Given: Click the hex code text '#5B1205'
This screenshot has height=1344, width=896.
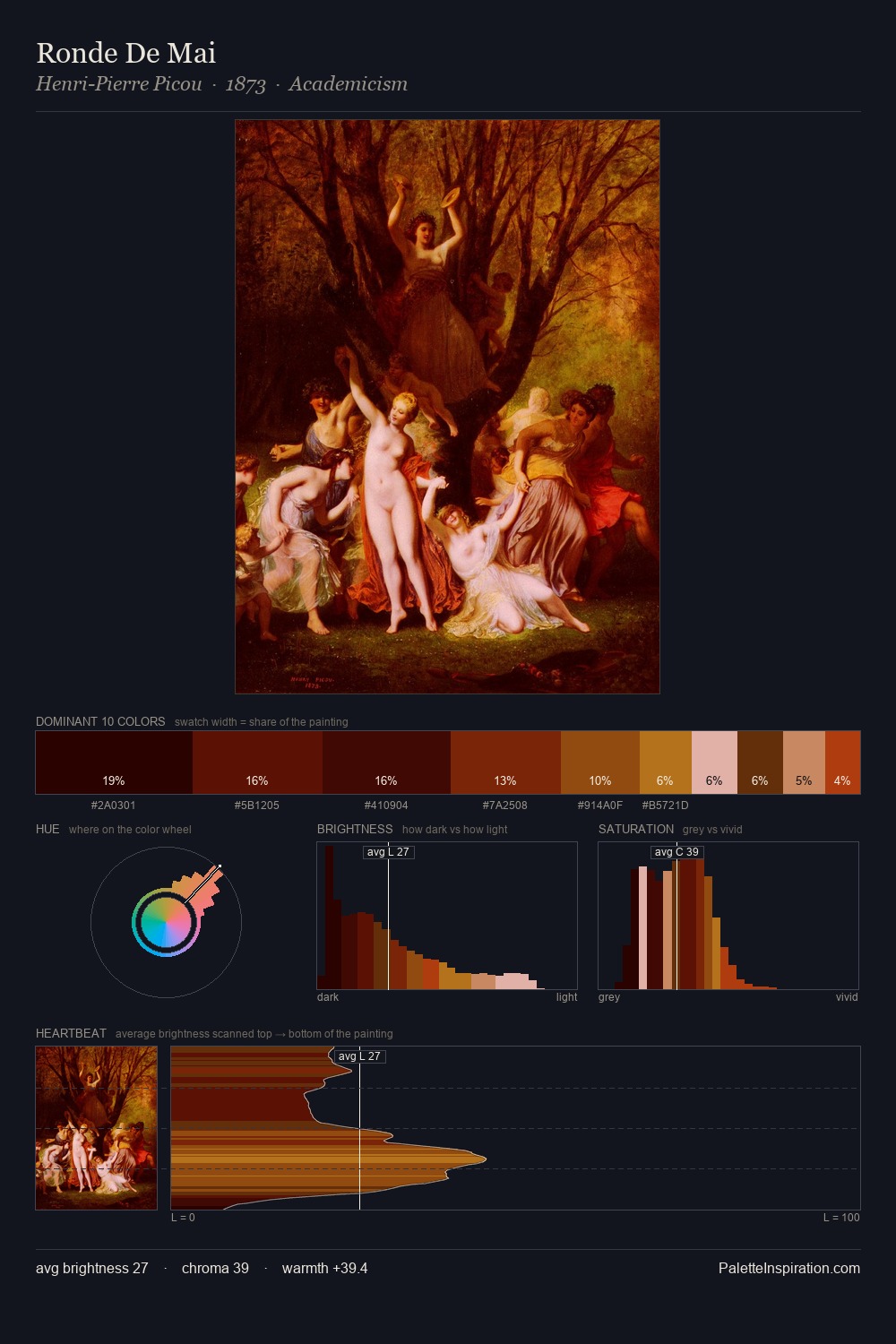Looking at the screenshot, I should tap(257, 806).
